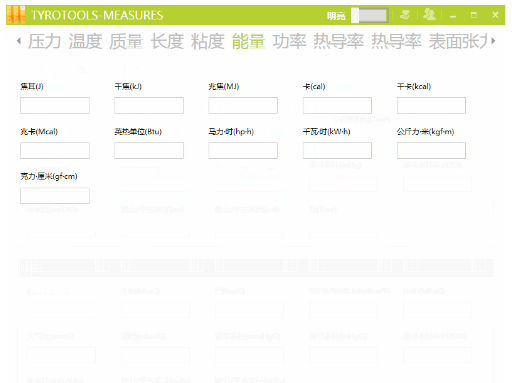Select the 克力·厘米(gf·cm) input field
The width and height of the screenshot is (512, 383).
coord(55,195)
